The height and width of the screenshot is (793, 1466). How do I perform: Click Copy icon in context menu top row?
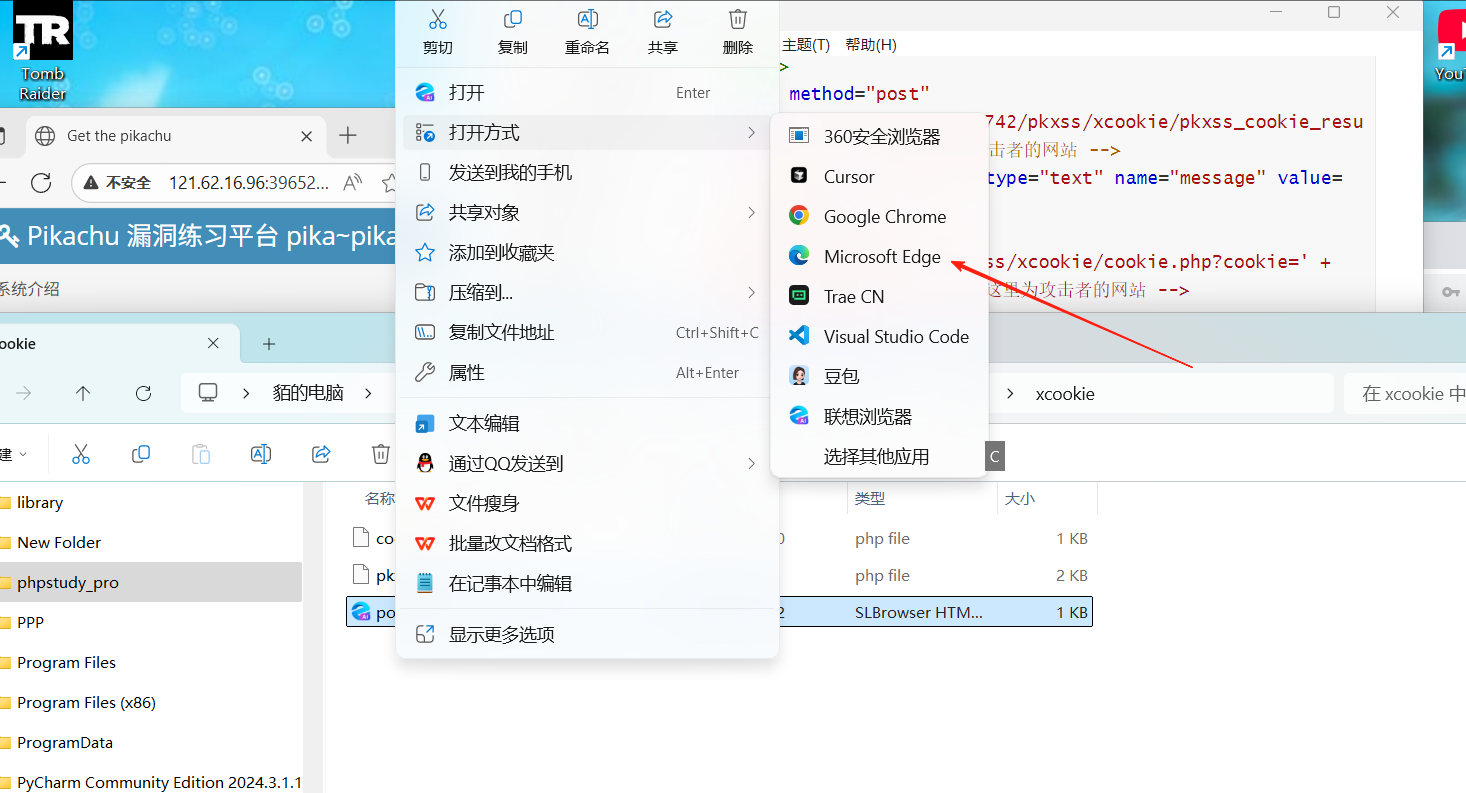[x=513, y=19]
